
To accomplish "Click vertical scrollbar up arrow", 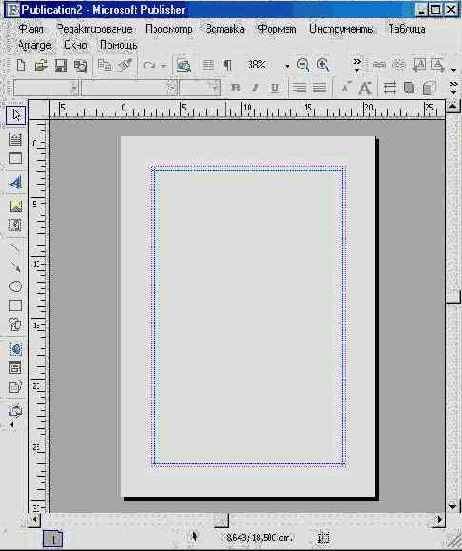I will click(453, 106).
